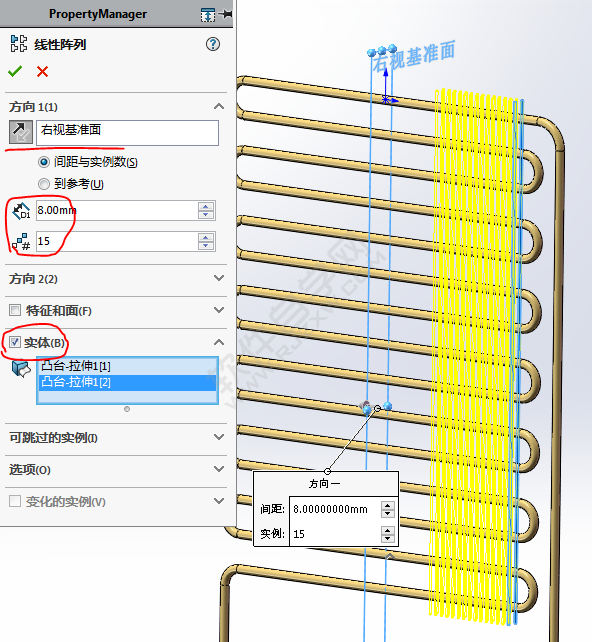
Task: Select body 凸台-拉伸1[2] in list
Action: pyautogui.click(x=127, y=382)
